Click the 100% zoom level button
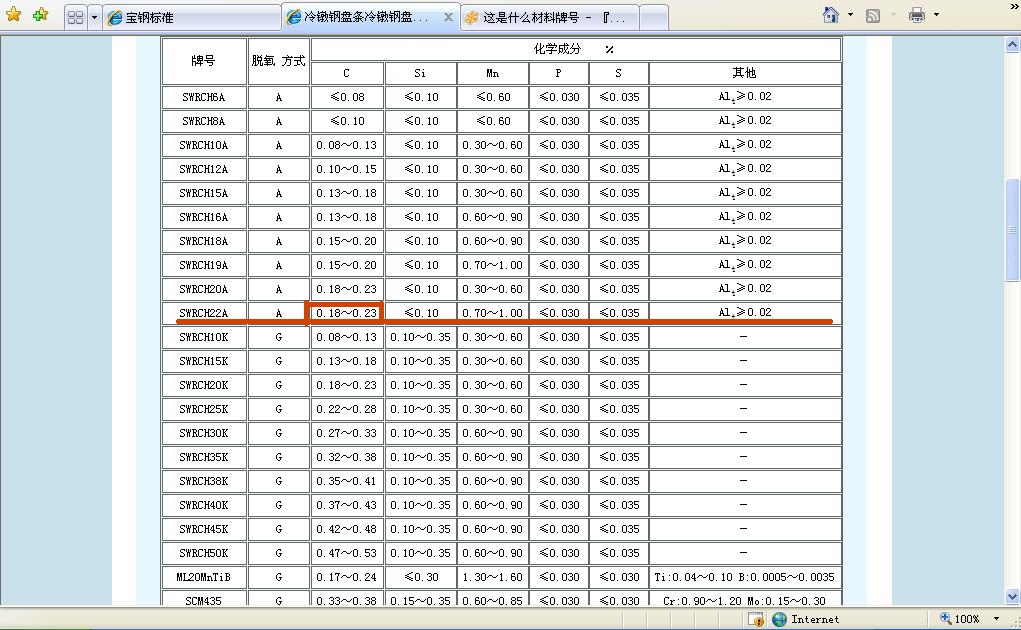1021x630 pixels. click(960, 618)
